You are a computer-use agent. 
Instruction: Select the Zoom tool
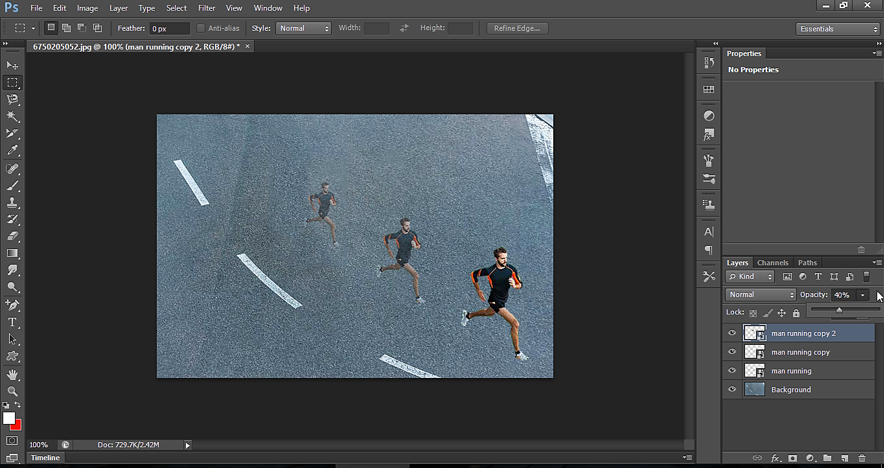coord(12,391)
